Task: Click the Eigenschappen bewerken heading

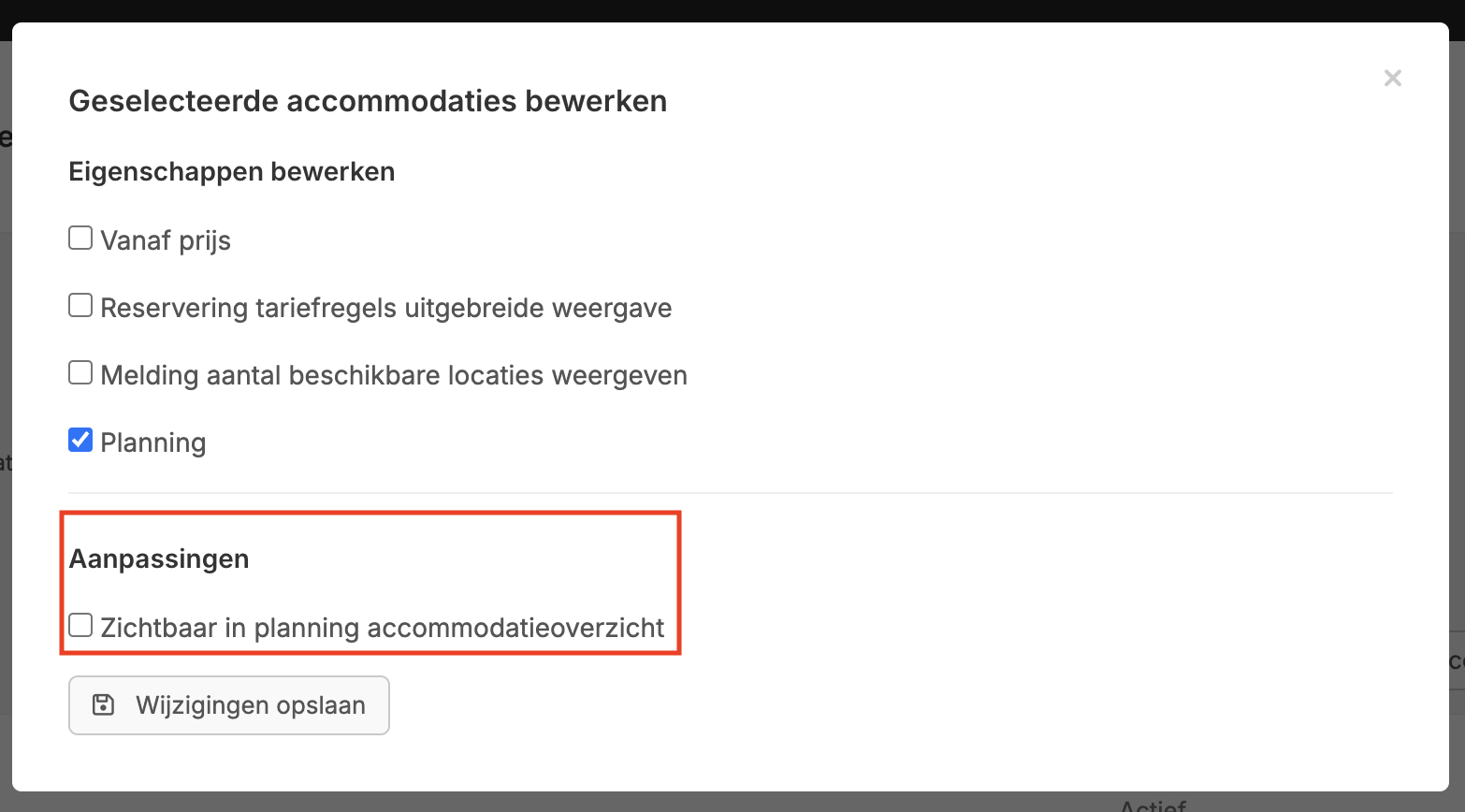Action: tap(232, 172)
